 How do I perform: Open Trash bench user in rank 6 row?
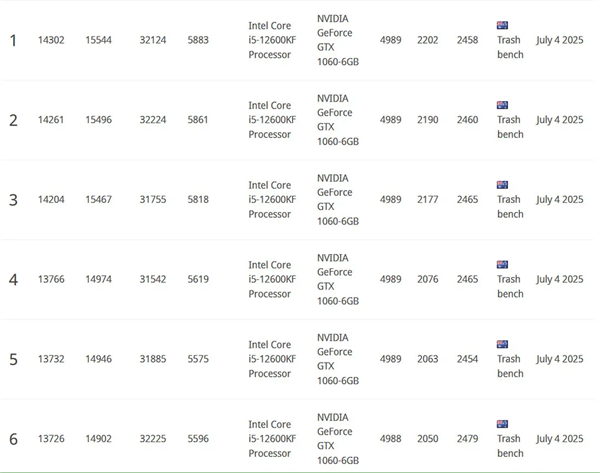(510, 446)
